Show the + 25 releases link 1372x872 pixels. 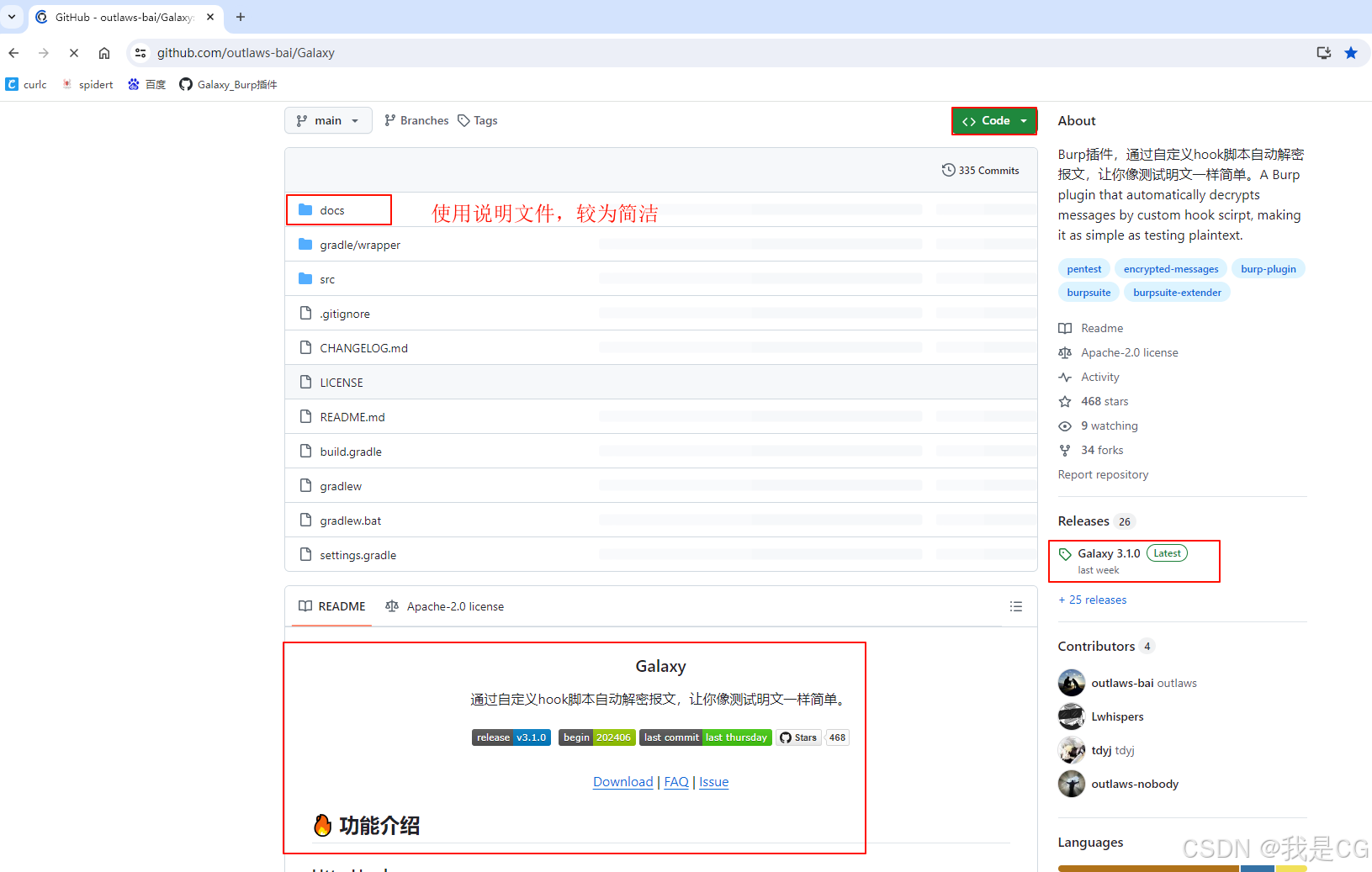tap(1093, 600)
